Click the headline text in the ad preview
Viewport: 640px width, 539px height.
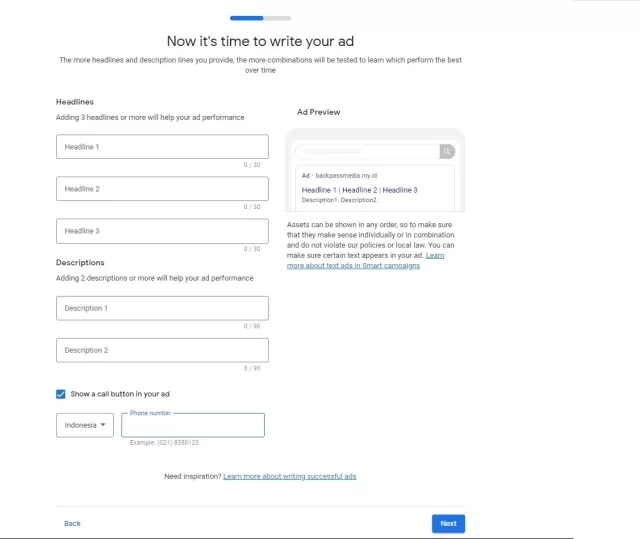pyautogui.click(x=359, y=189)
